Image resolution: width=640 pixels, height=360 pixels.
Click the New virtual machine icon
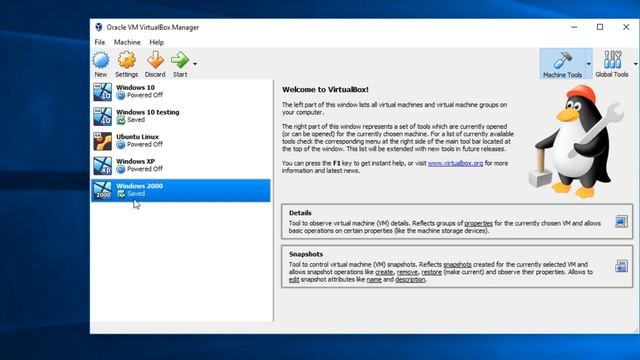click(100, 60)
